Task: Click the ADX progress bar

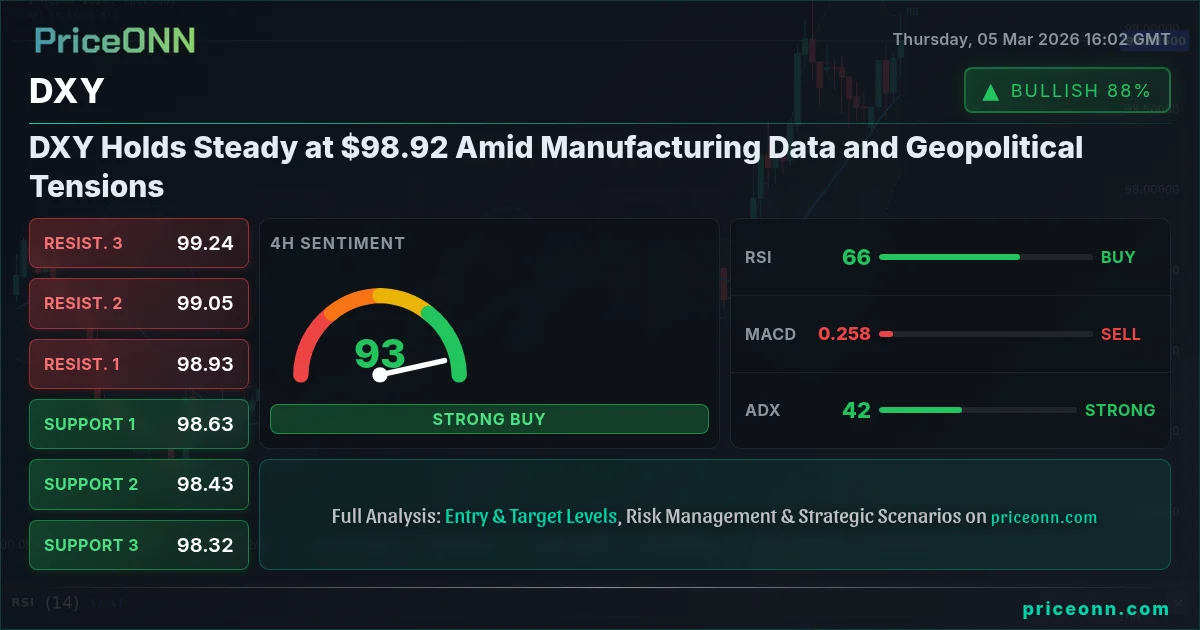Action: [978, 410]
